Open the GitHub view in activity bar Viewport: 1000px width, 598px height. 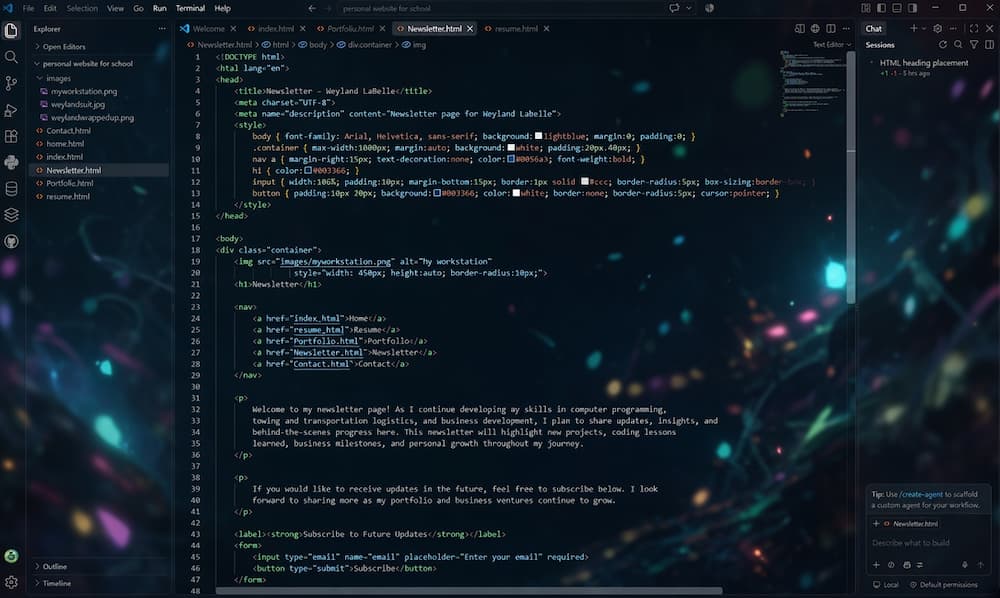coord(11,242)
